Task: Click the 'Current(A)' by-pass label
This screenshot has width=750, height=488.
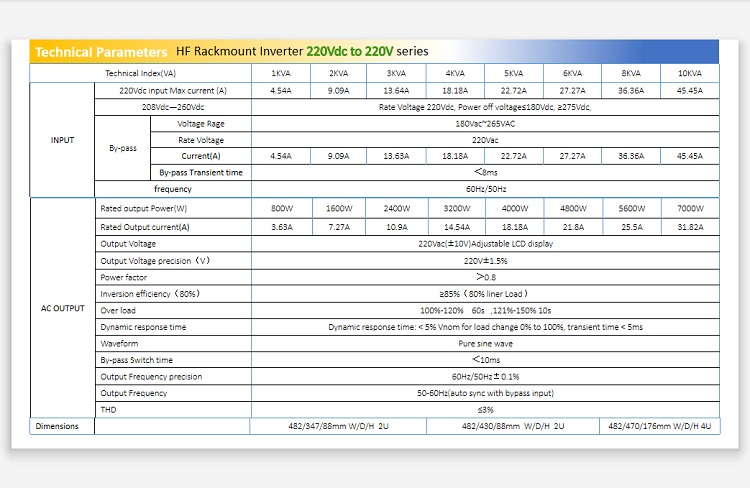Action: click(201, 156)
